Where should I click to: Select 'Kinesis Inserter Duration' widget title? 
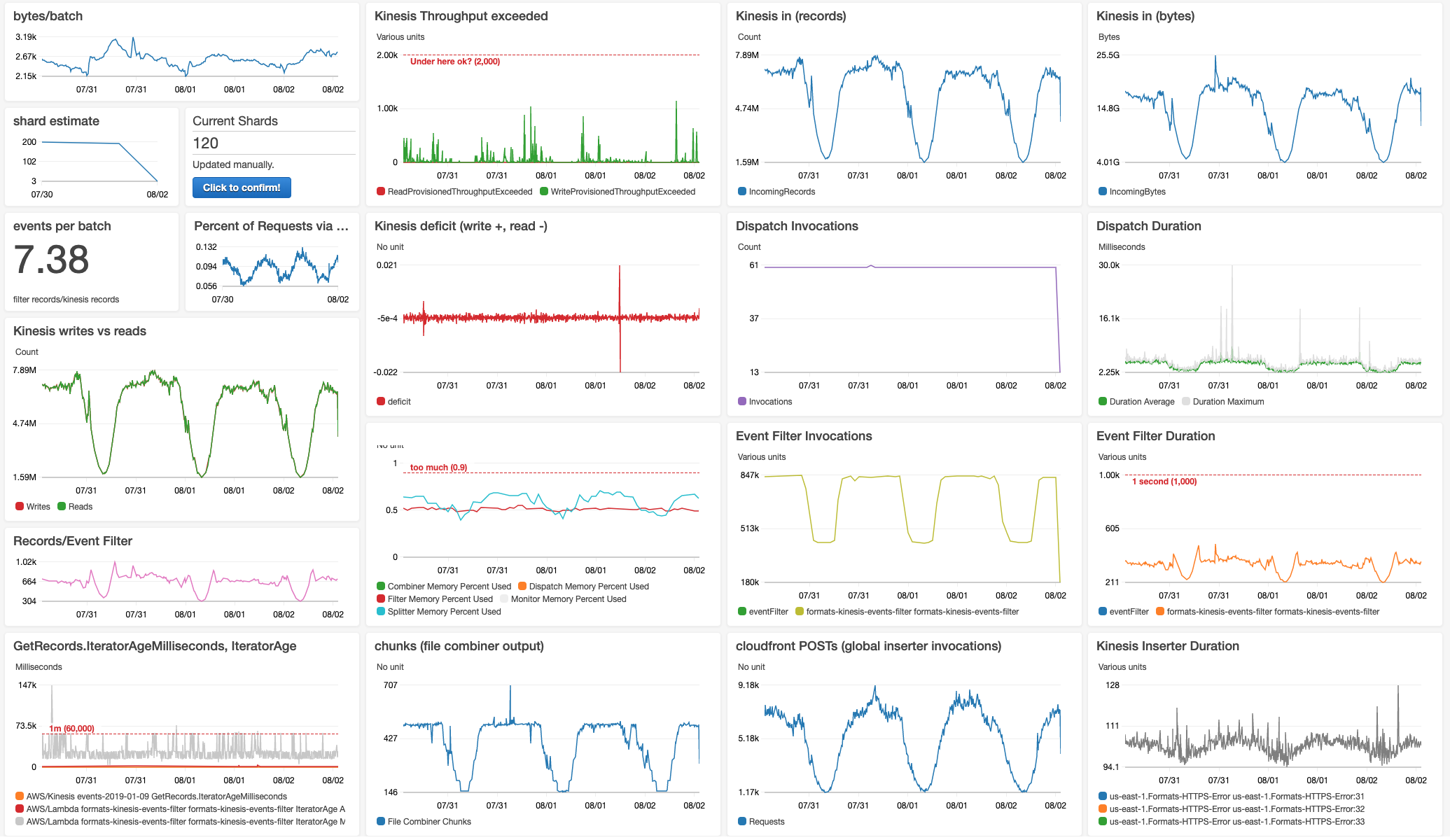[1168, 646]
